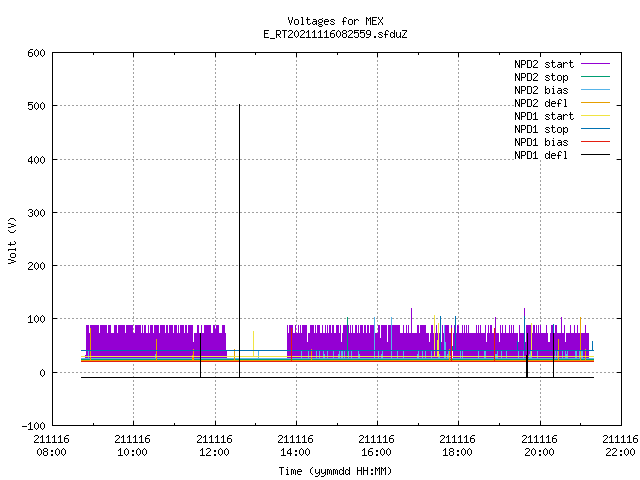Click the y-axis value 0
Viewport: 640px width, 480px height.
tap(42, 373)
